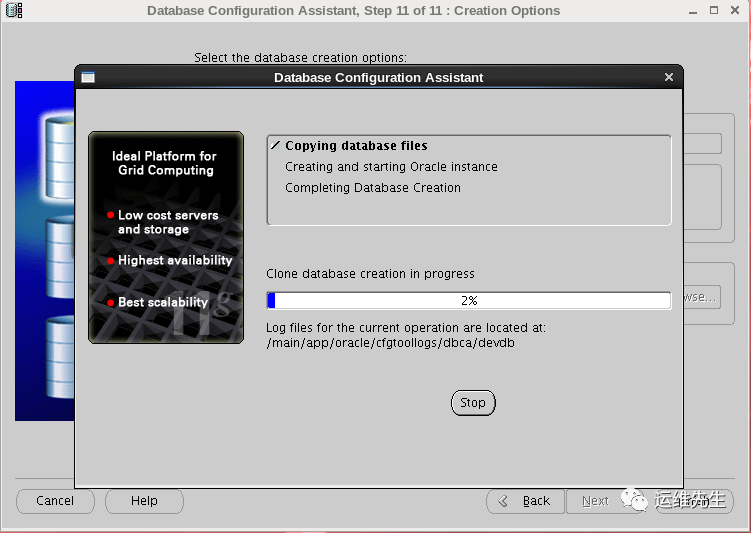Screen dimensions: 751x533
Task: Close the Database Configuration Assistant progress dialog
Action: tap(669, 77)
